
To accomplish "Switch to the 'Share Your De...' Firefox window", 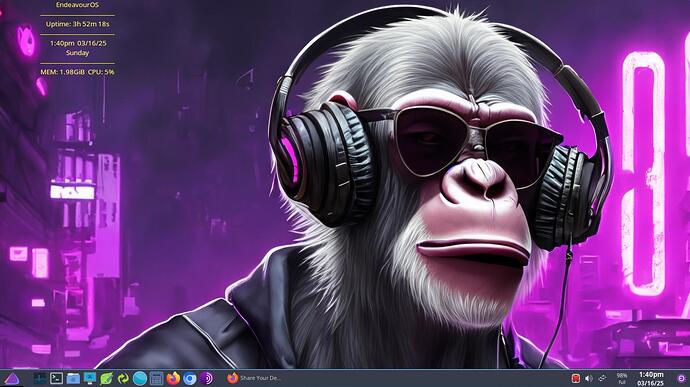I will coord(253,378).
